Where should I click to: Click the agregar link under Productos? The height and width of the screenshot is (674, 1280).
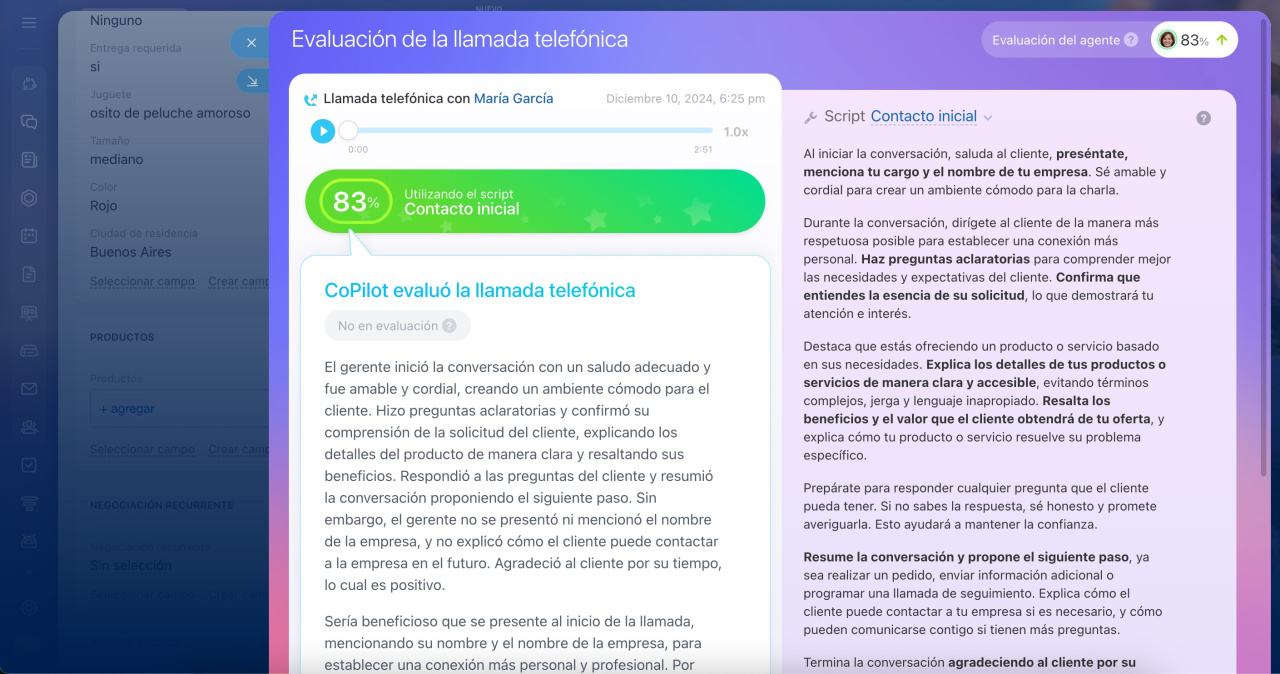[x=127, y=409]
